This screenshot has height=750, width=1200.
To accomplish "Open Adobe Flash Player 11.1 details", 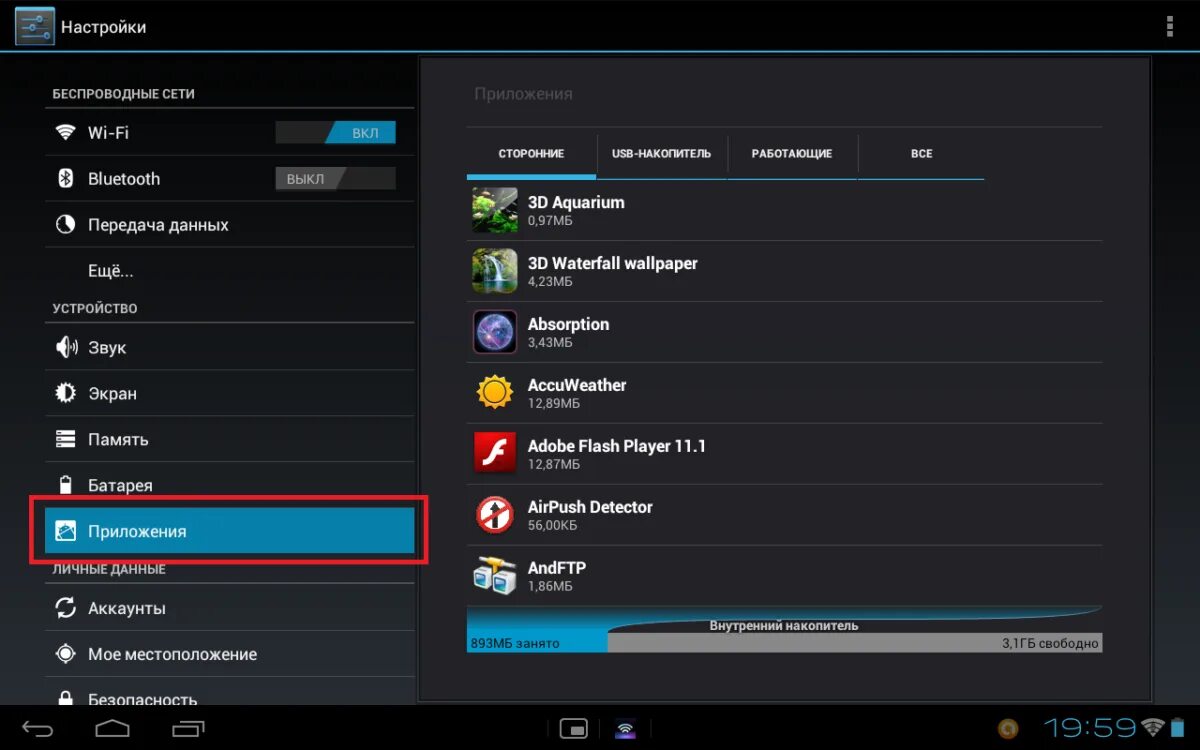I will (x=784, y=454).
